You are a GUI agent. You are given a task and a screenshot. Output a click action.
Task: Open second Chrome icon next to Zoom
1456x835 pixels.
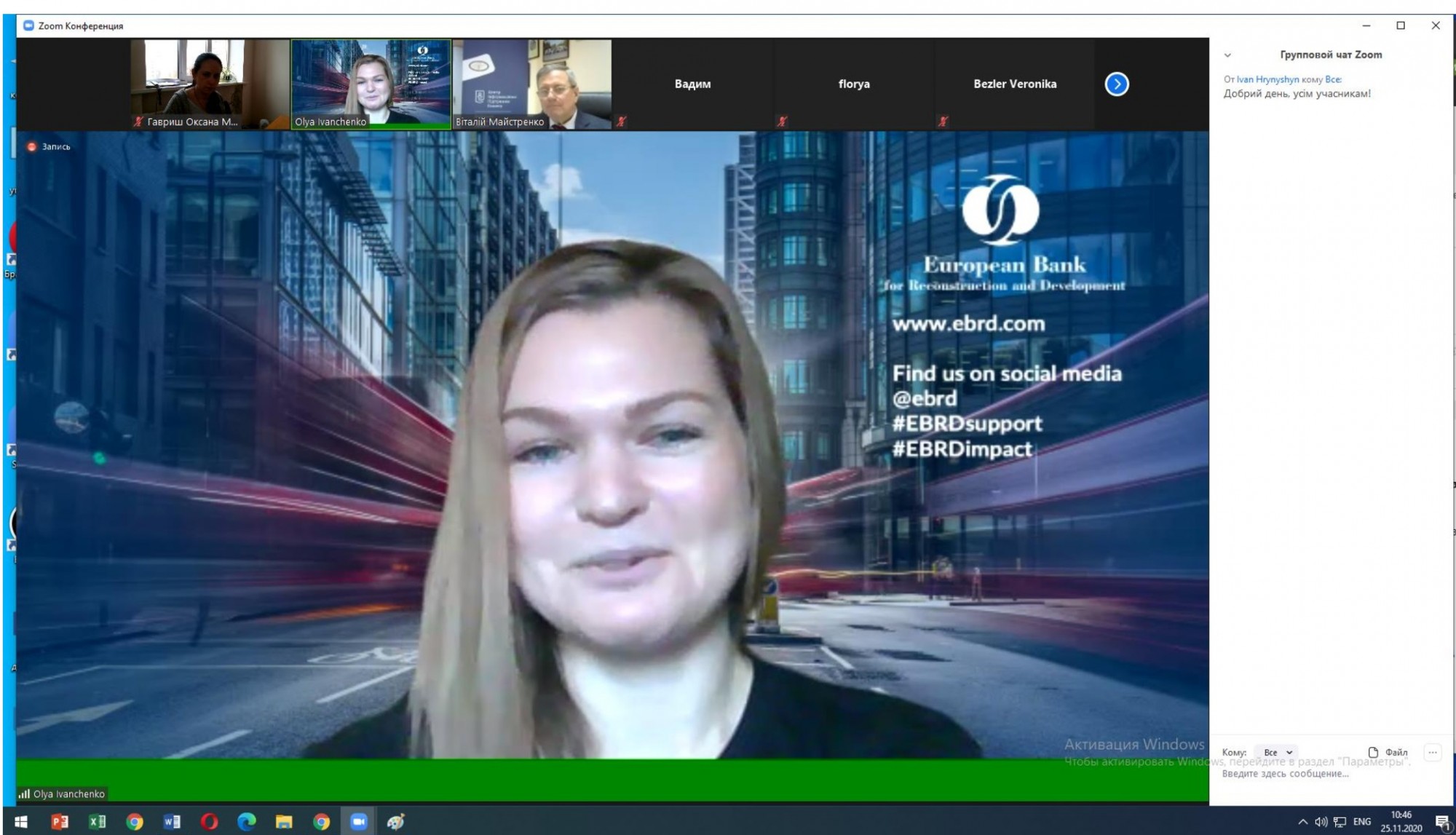(x=321, y=822)
